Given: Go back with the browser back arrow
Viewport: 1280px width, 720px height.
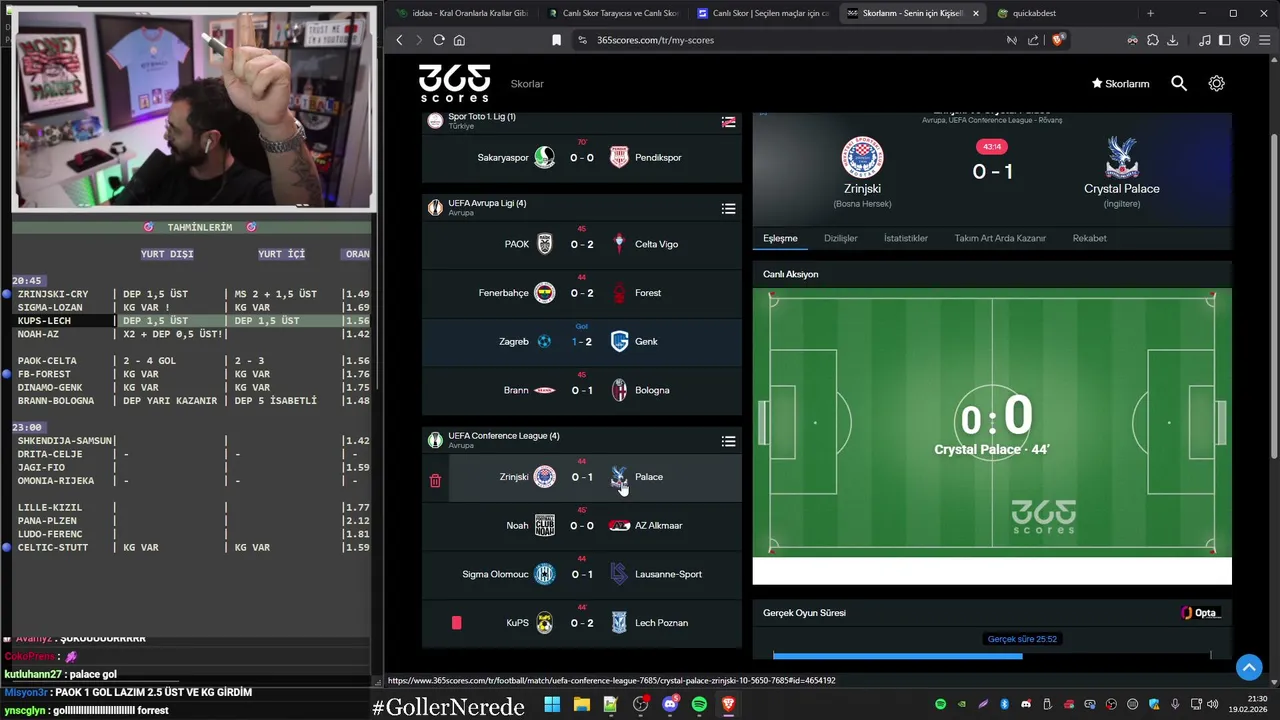Looking at the screenshot, I should point(399,40).
